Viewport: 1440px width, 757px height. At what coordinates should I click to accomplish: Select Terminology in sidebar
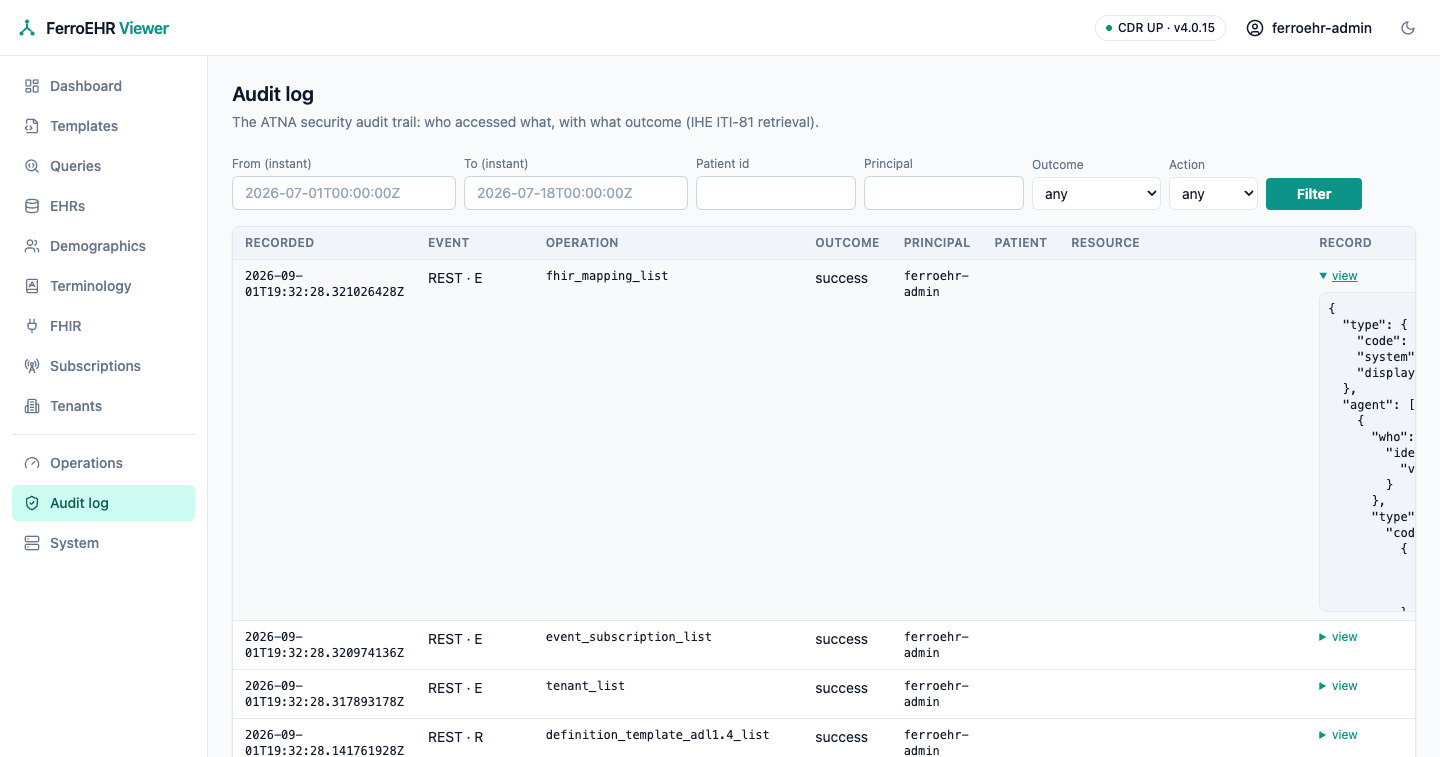pyautogui.click(x=103, y=286)
